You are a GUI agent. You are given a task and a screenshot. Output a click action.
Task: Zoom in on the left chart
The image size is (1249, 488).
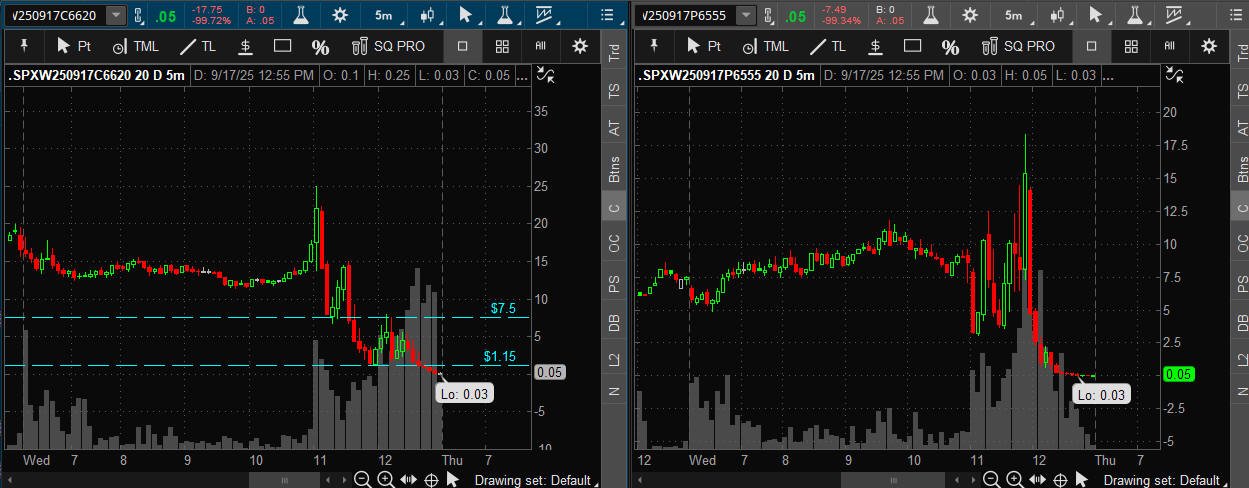[x=385, y=480]
